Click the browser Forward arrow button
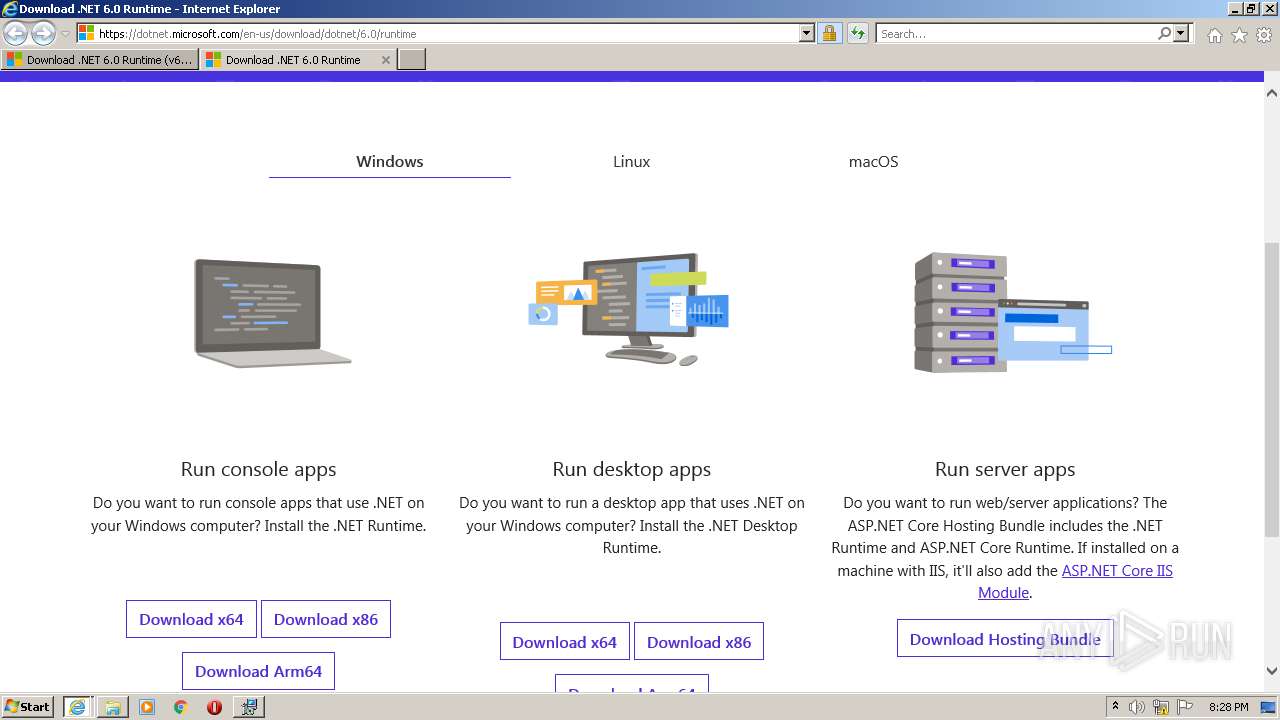 43,33
